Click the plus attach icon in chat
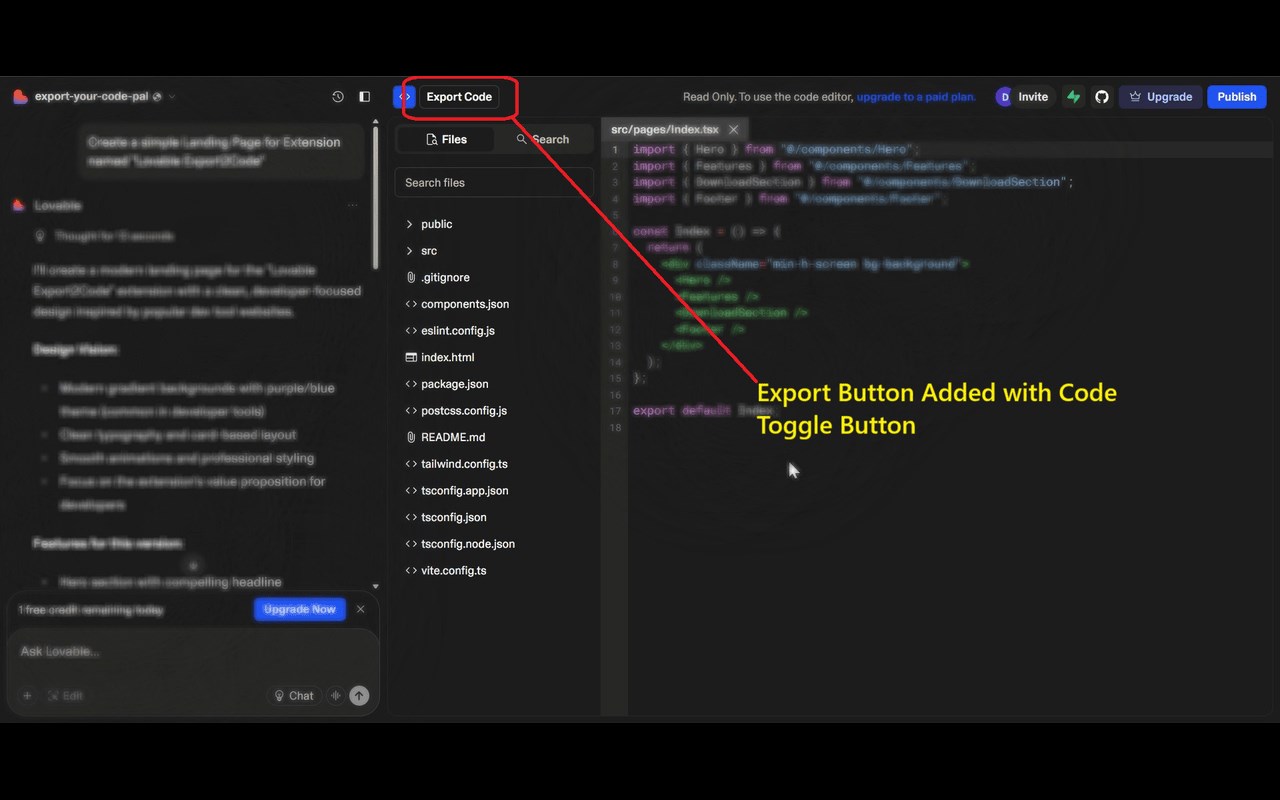The width and height of the screenshot is (1280, 800). tap(27, 696)
